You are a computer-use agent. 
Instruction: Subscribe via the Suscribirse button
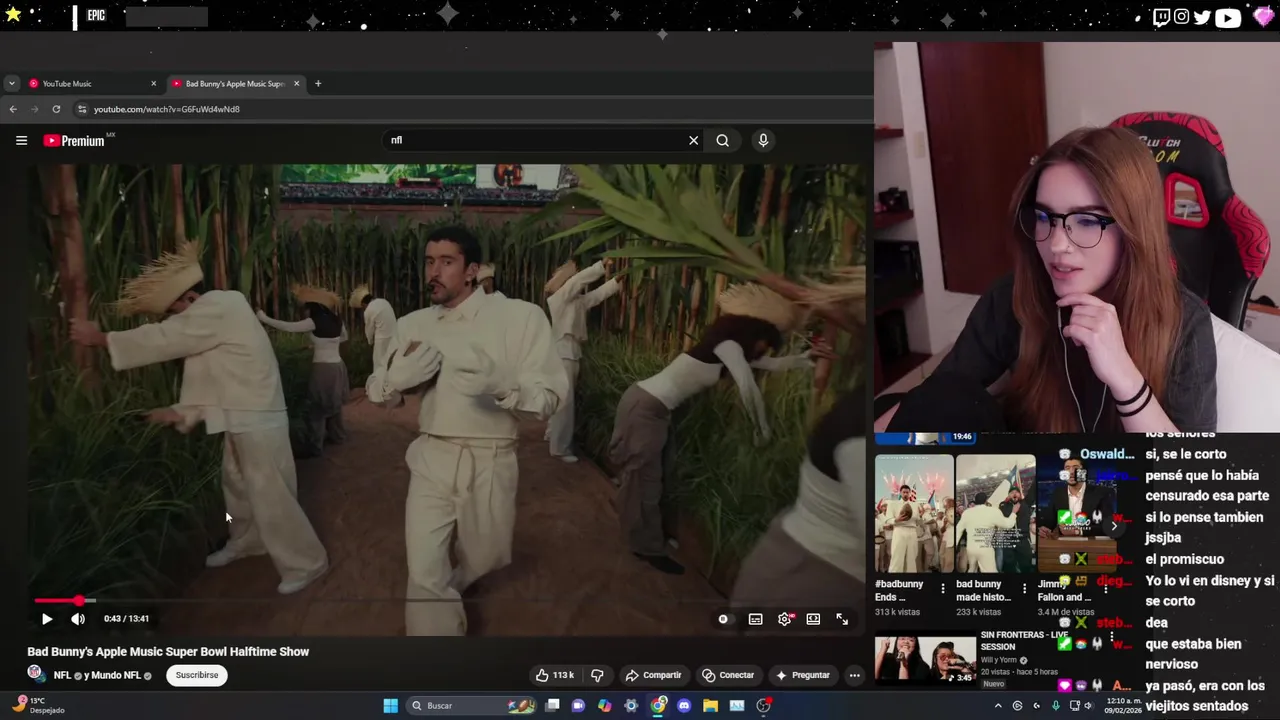click(x=197, y=675)
